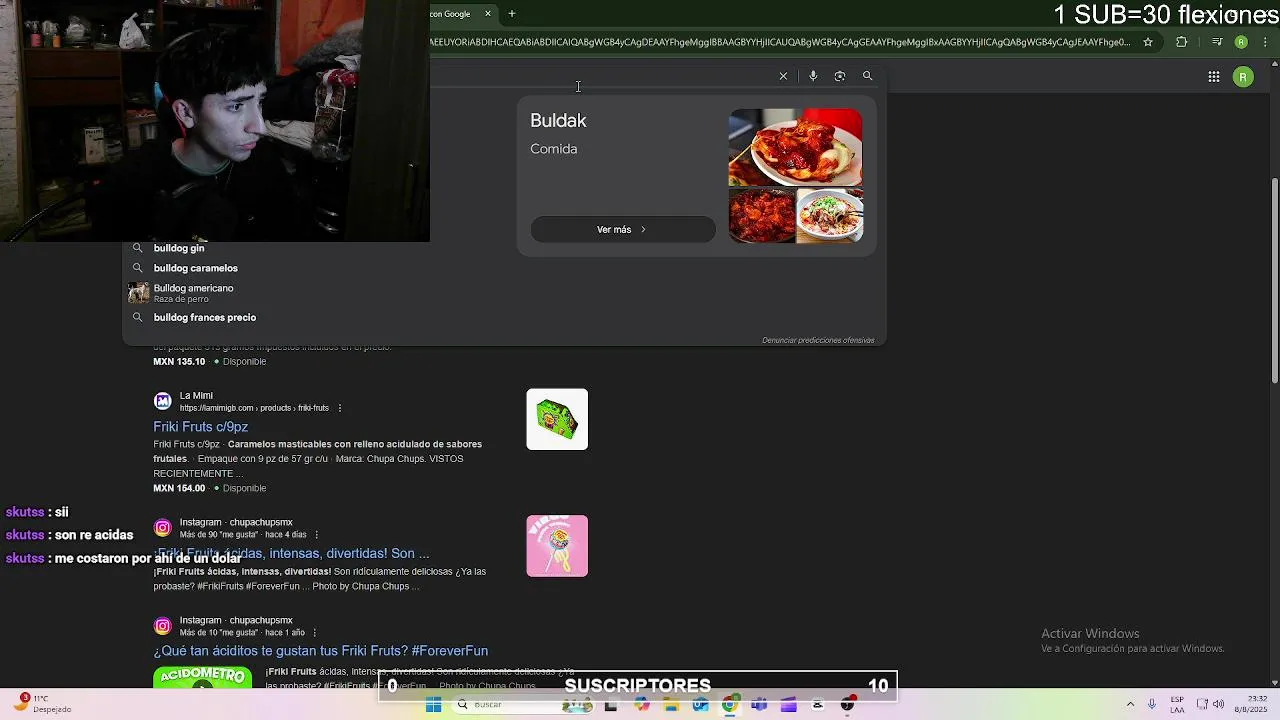Open La Mimi result options menu
Viewport: 1280px width, 720px height.
pos(340,408)
